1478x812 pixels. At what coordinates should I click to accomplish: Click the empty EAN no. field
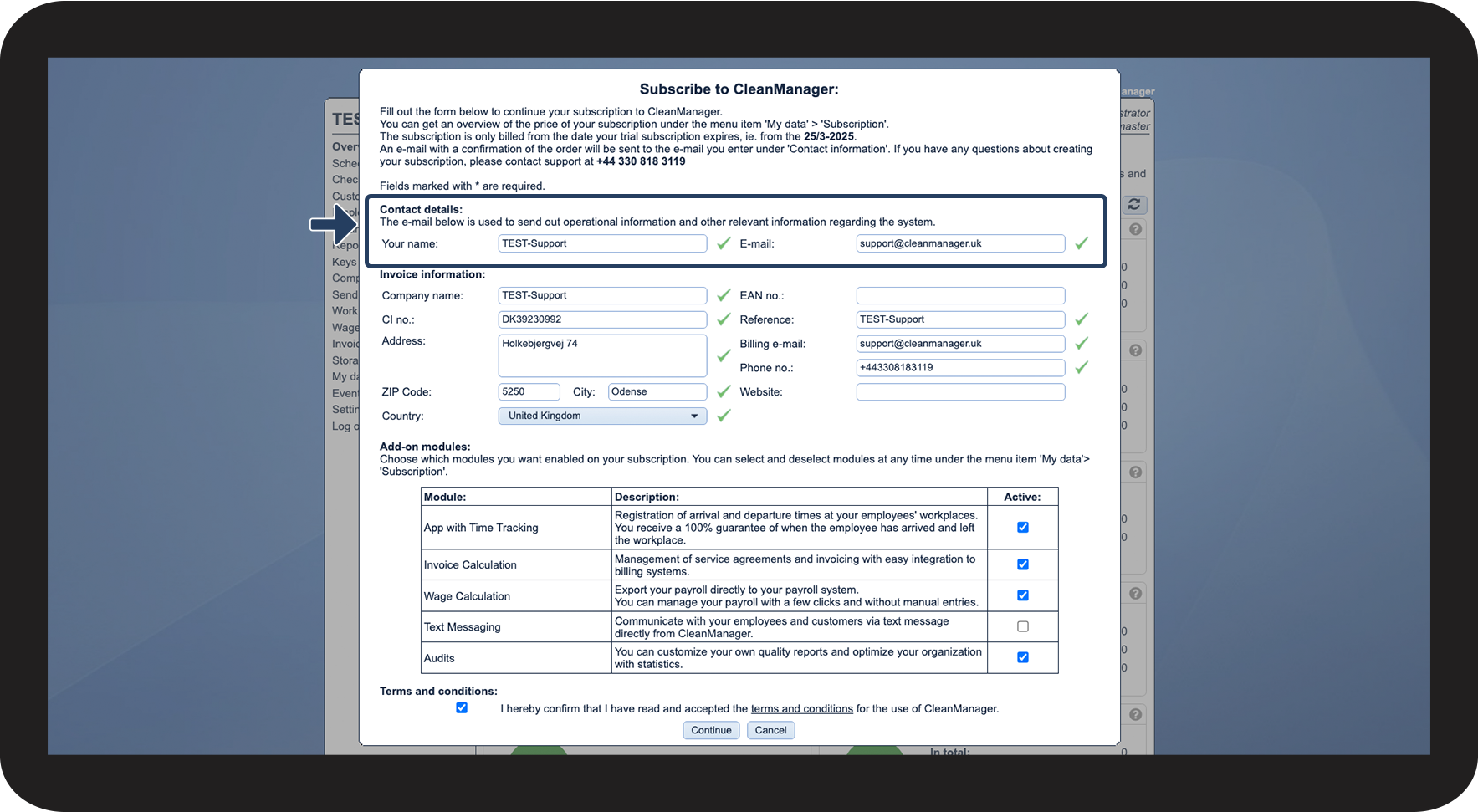pyautogui.click(x=960, y=295)
